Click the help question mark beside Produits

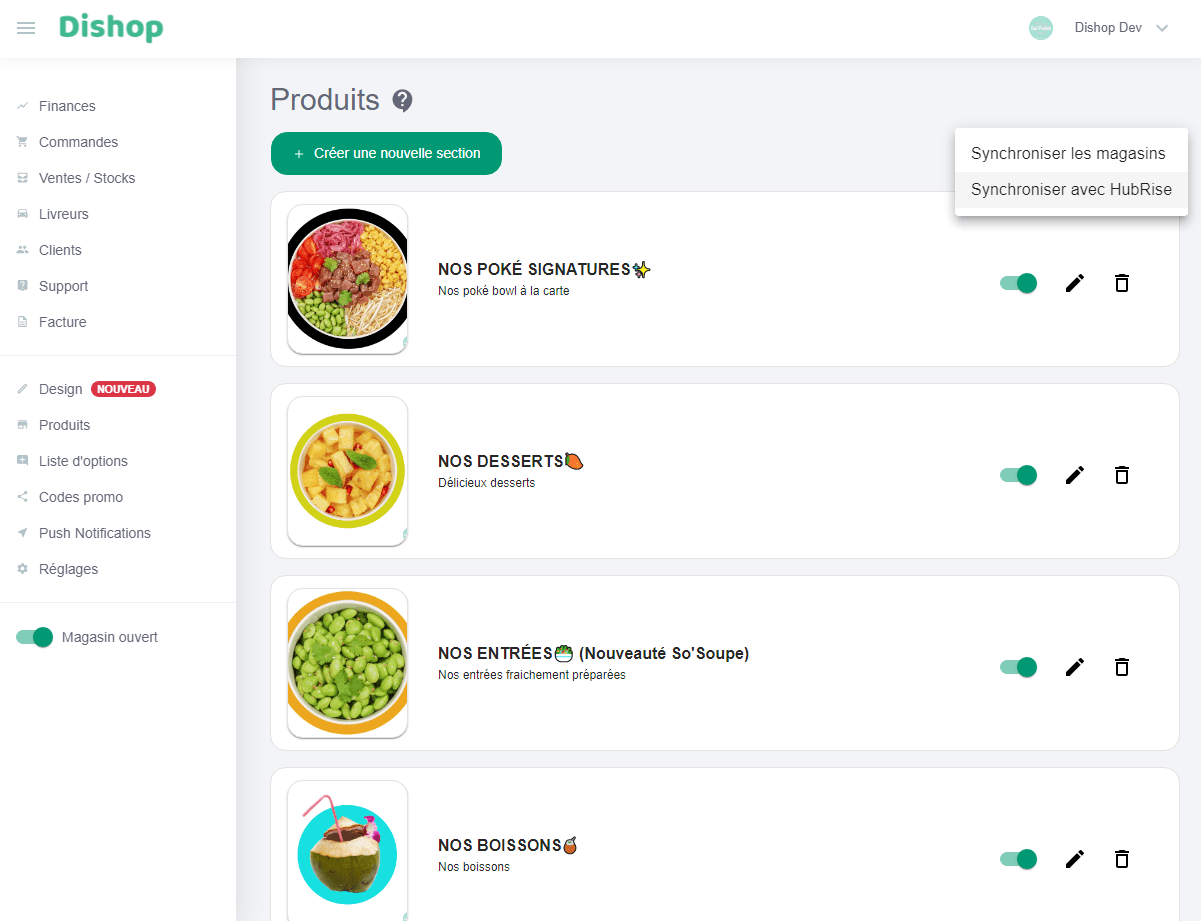click(x=402, y=100)
